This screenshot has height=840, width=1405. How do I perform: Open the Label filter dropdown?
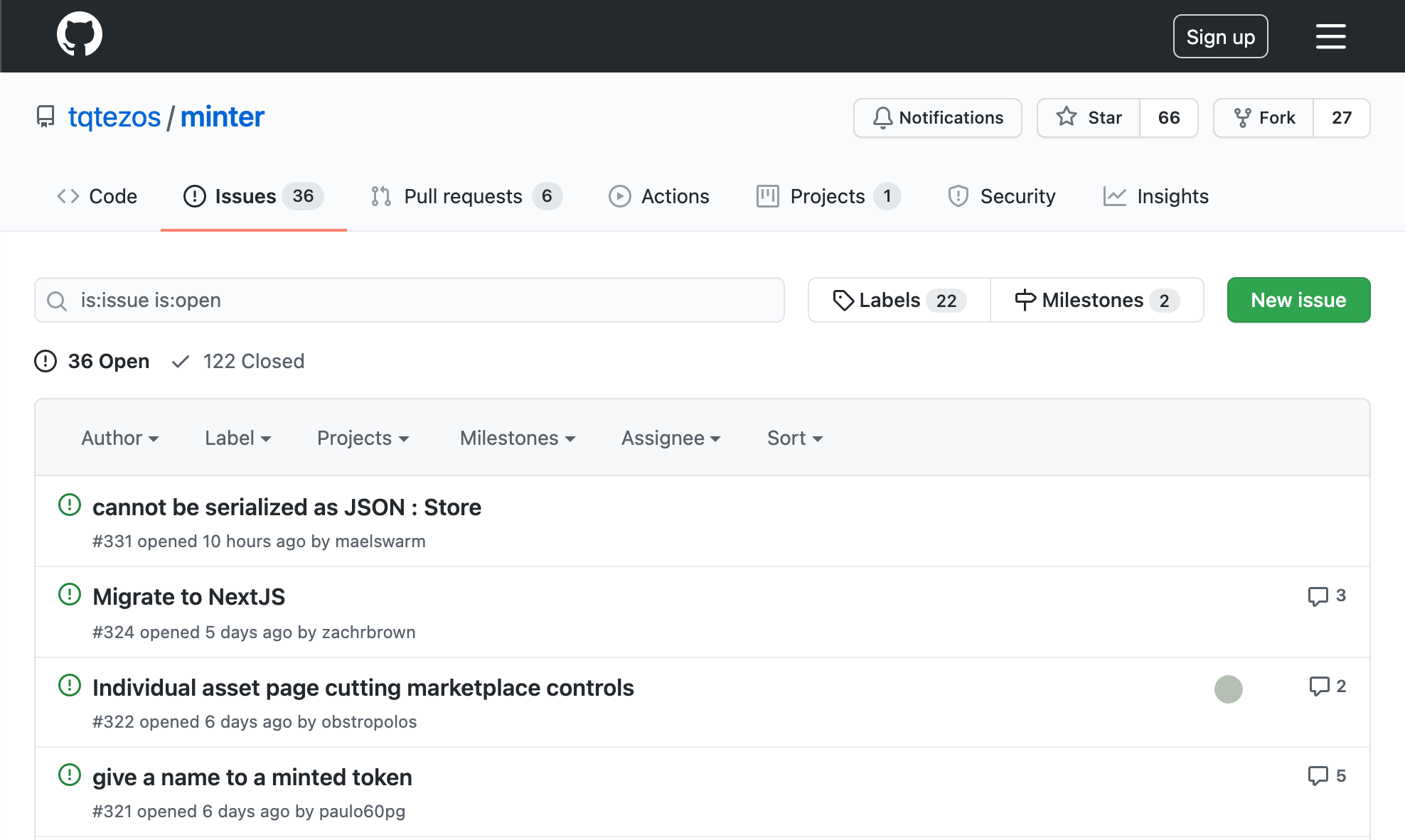(x=237, y=438)
